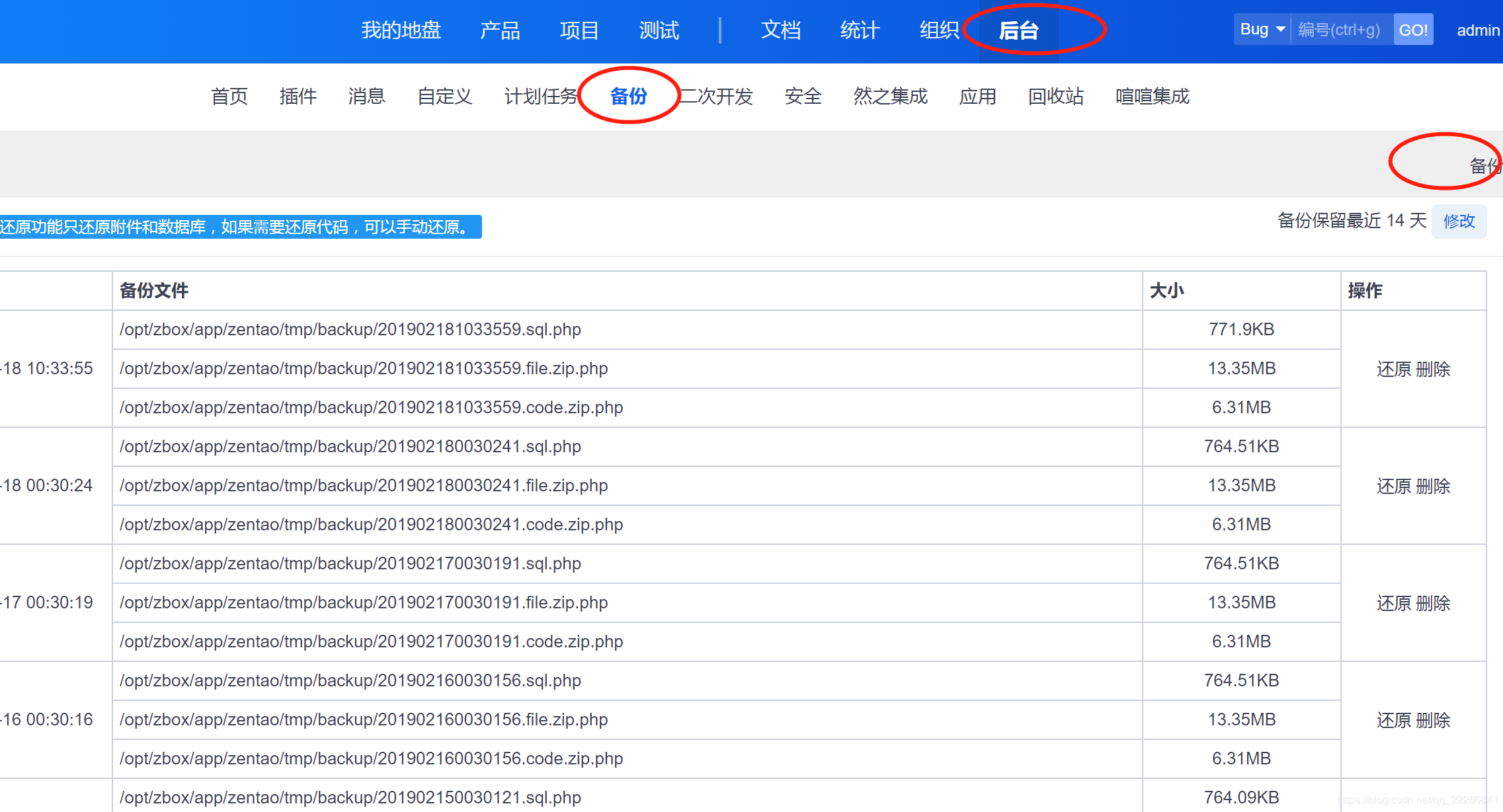This screenshot has width=1503, height=812.
Task: Click the GO! search button
Action: pos(1413,30)
